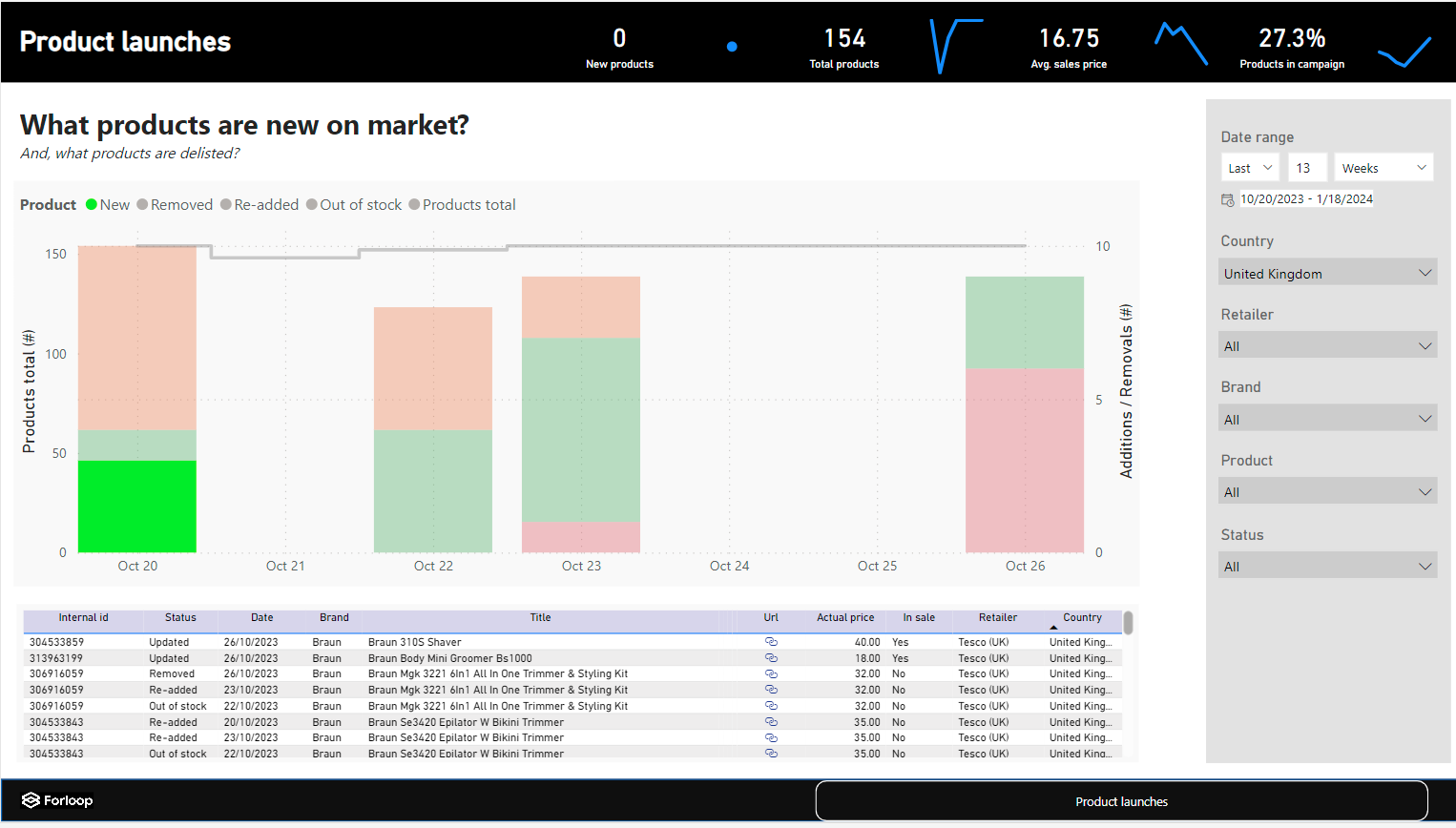Click the Avg. sales price sparkline
This screenshot has width=1456, height=828.
coord(1181,44)
